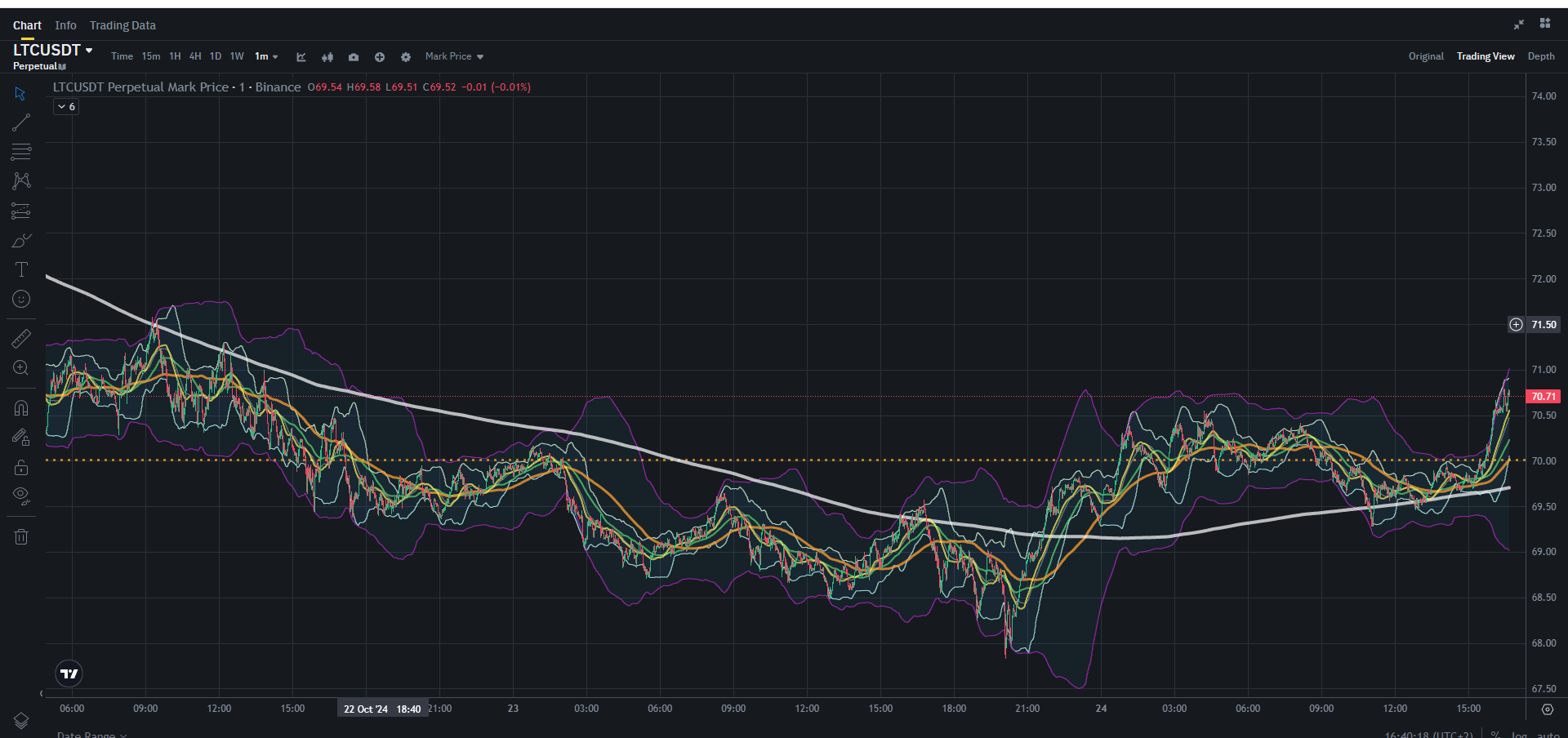Open the object tree layers icon
Screen dimensions: 1568x738
(x=21, y=721)
